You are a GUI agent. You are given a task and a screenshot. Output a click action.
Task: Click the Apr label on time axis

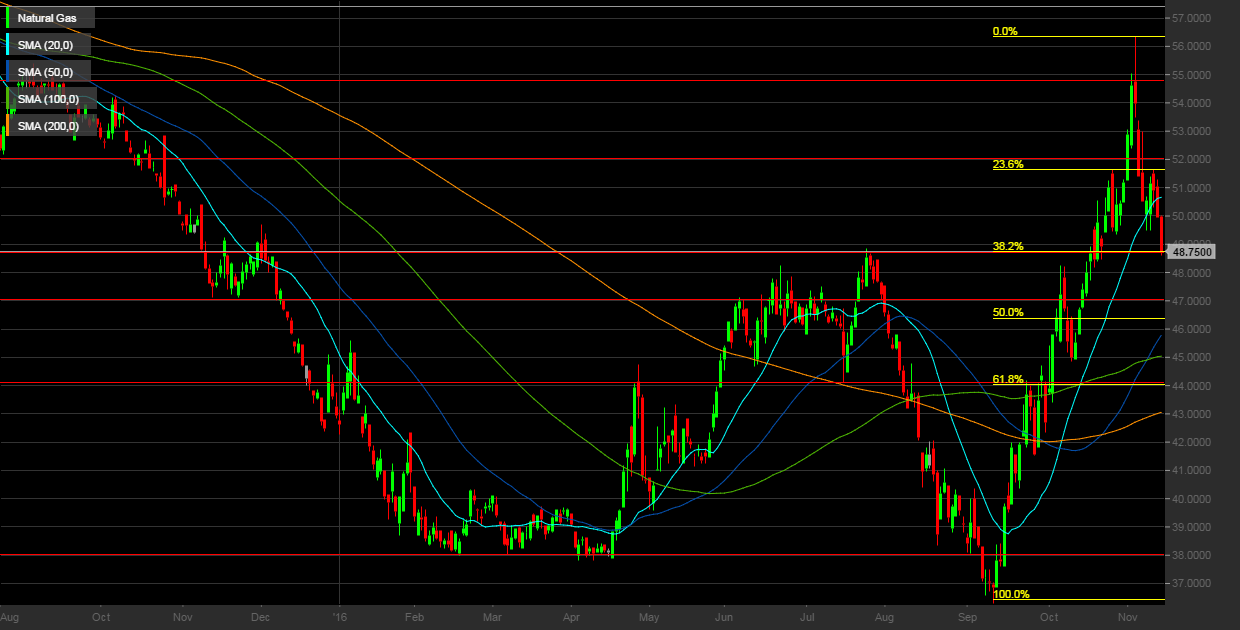tap(571, 619)
